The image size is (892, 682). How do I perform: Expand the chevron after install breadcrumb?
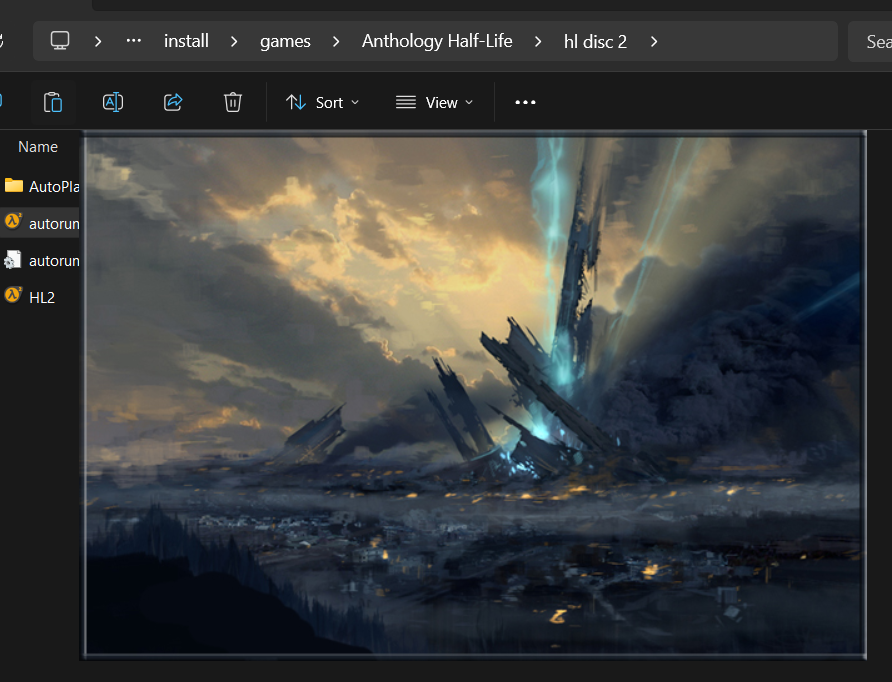234,42
